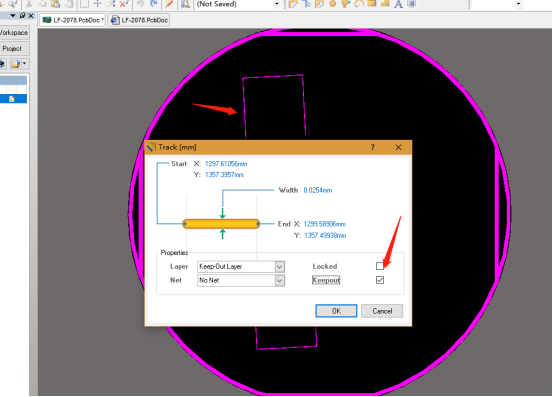Click the Clear Filter red X icon
The width and height of the screenshot is (553, 397).
point(124,4)
